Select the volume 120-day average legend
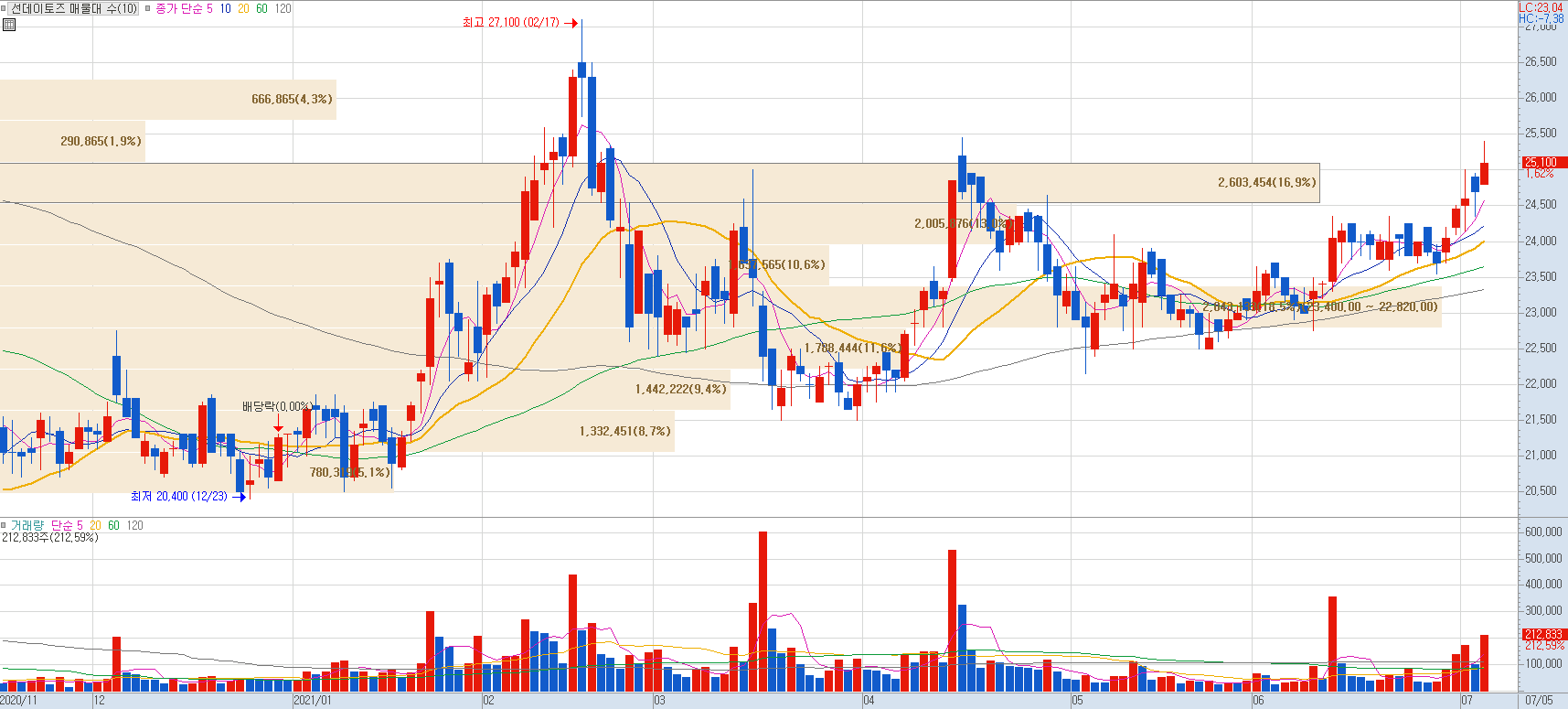Image resolution: width=1568 pixels, height=709 pixels. click(134, 525)
